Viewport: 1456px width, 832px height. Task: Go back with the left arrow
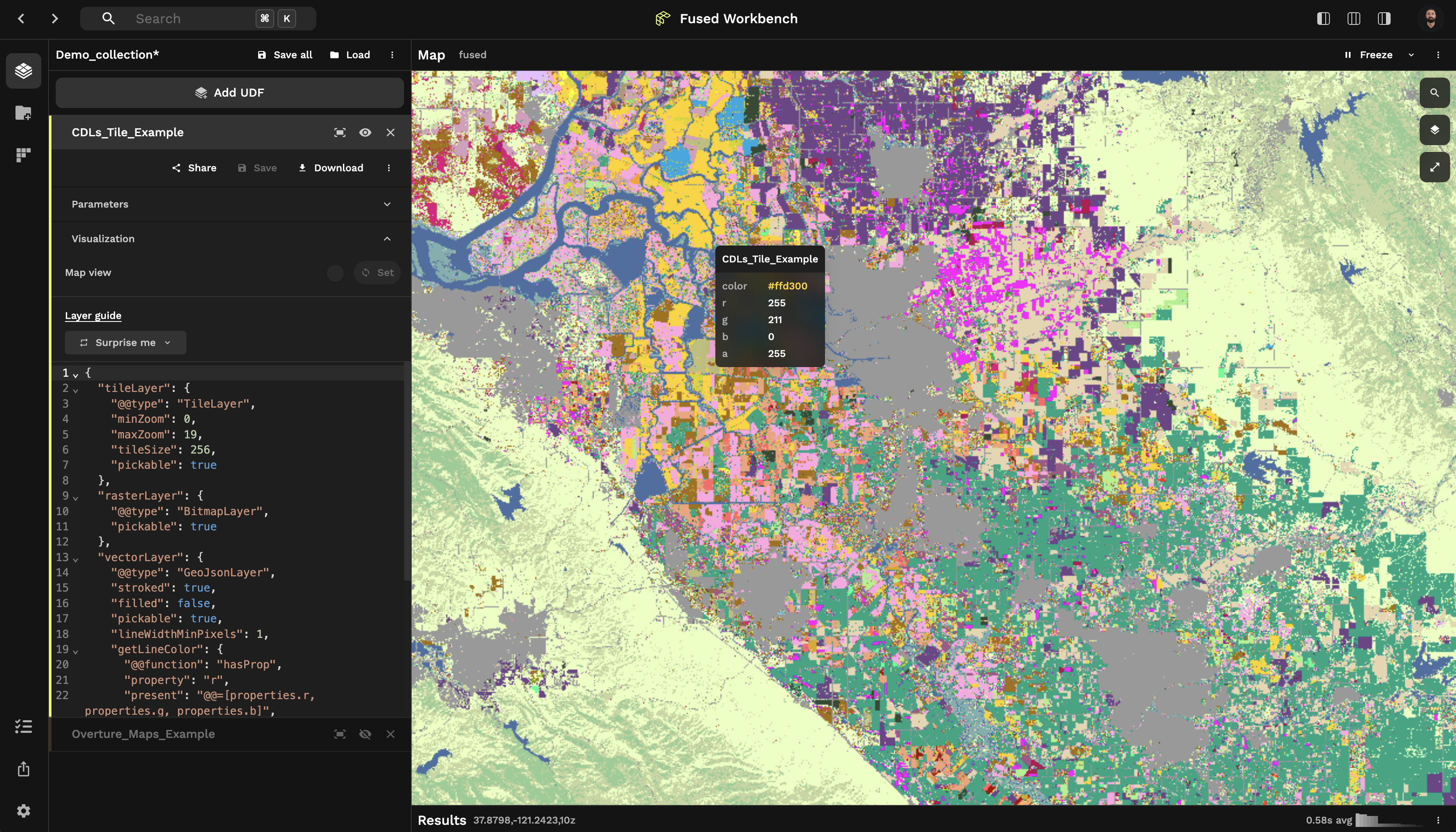click(x=21, y=18)
